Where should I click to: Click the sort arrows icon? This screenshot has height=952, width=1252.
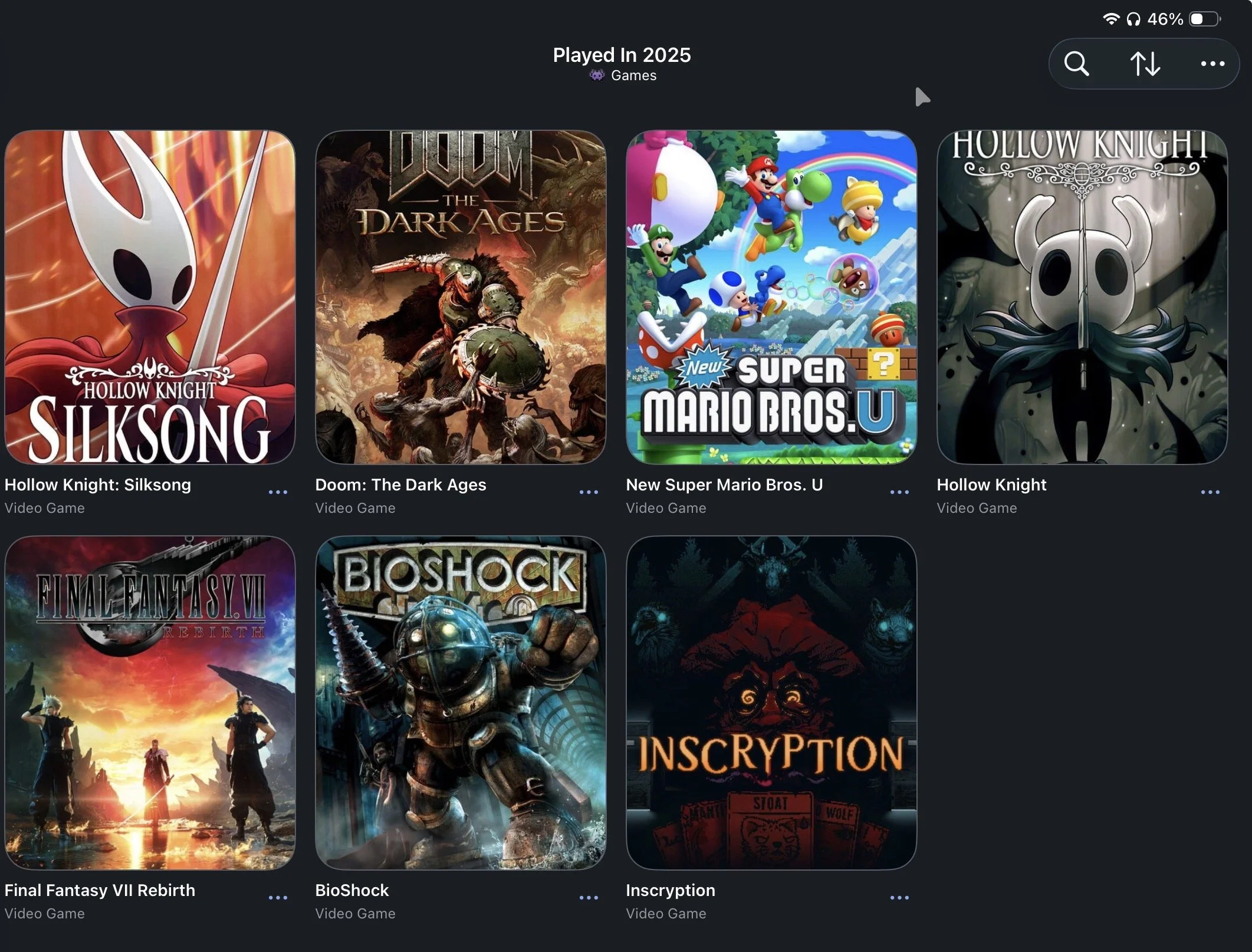1145,64
